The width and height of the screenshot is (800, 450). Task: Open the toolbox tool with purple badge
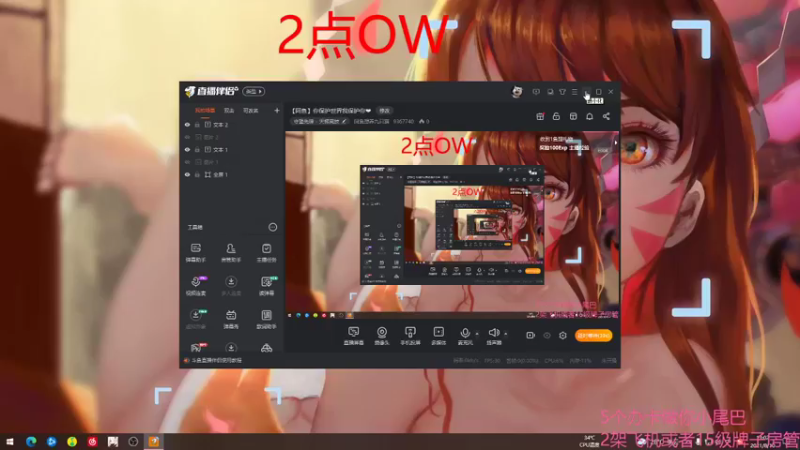pyautogui.click(x=196, y=286)
